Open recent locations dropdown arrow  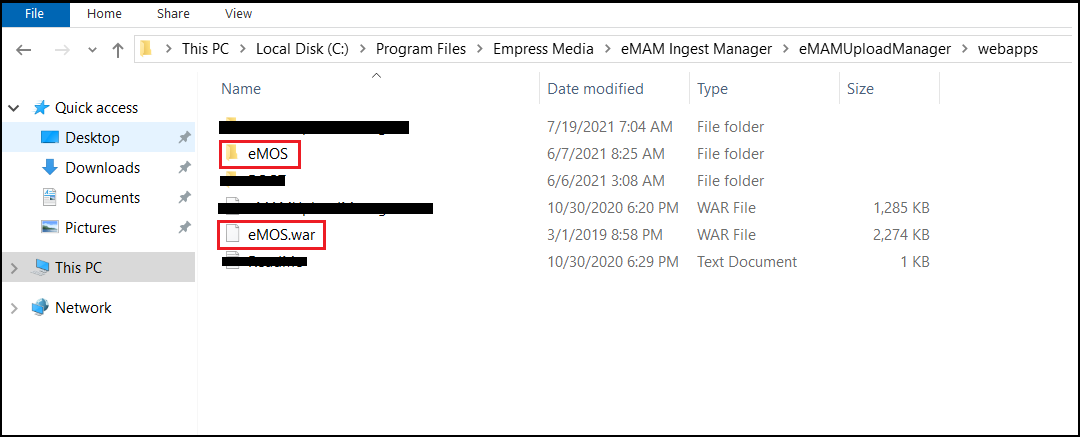[93, 50]
